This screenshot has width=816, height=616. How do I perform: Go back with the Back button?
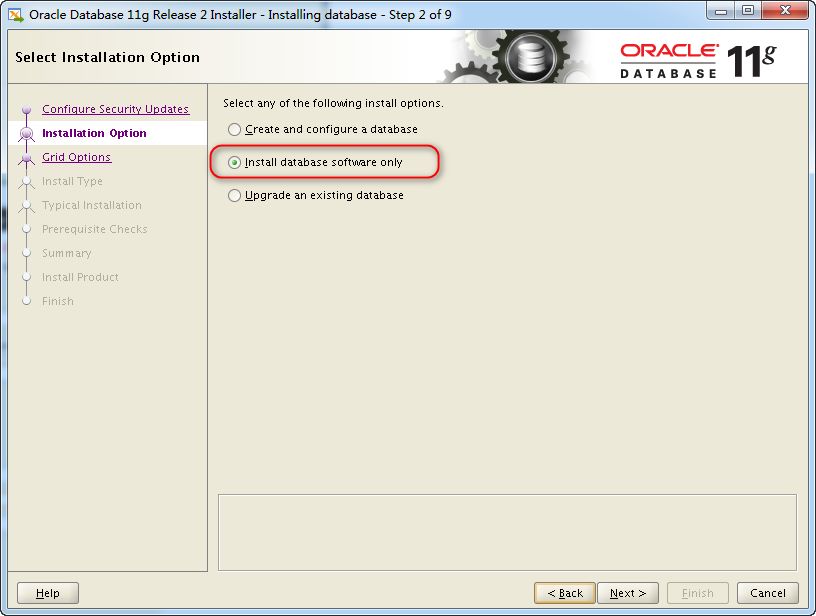(x=565, y=593)
